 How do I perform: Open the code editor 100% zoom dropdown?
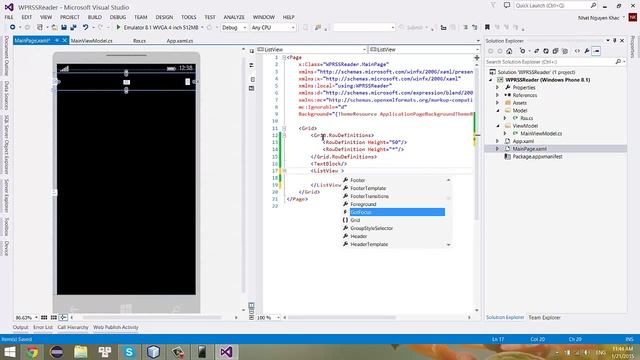(278, 317)
